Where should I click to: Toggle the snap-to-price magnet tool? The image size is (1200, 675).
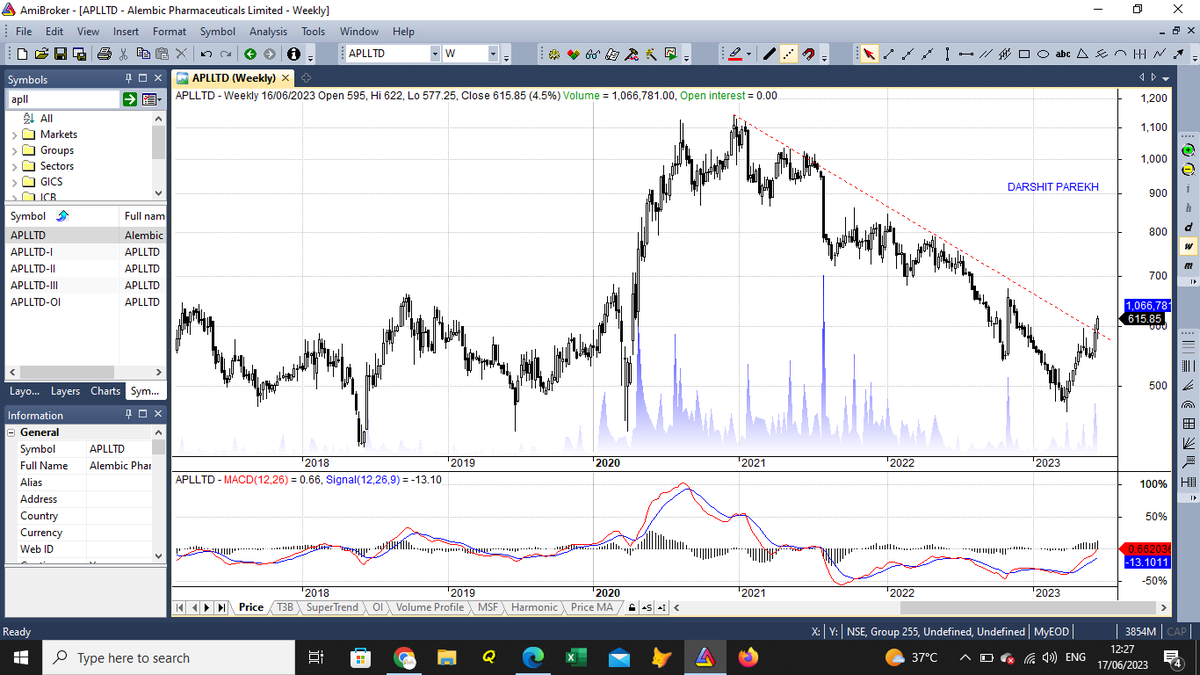click(x=808, y=54)
